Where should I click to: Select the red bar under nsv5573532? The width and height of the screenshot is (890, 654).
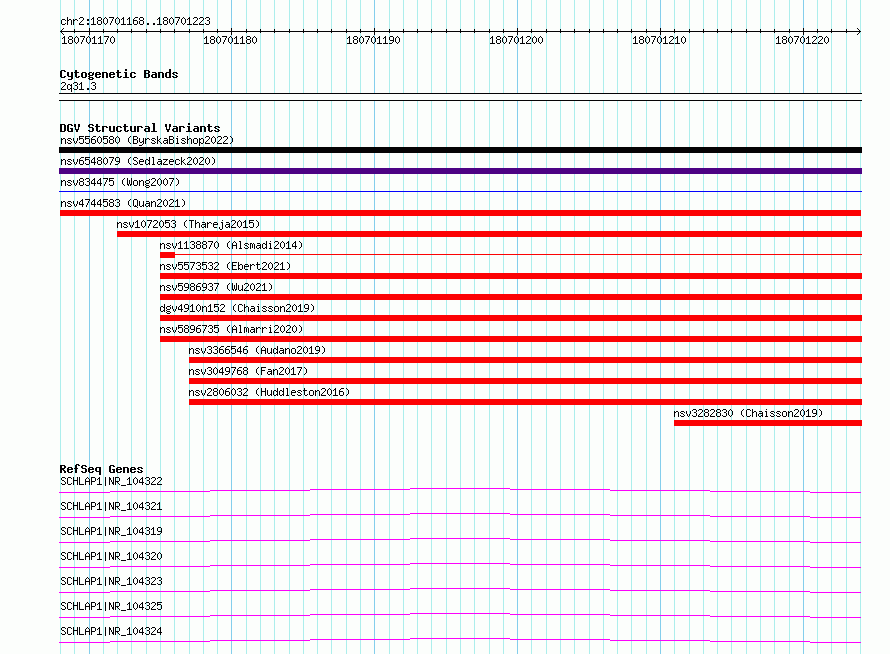point(511,276)
